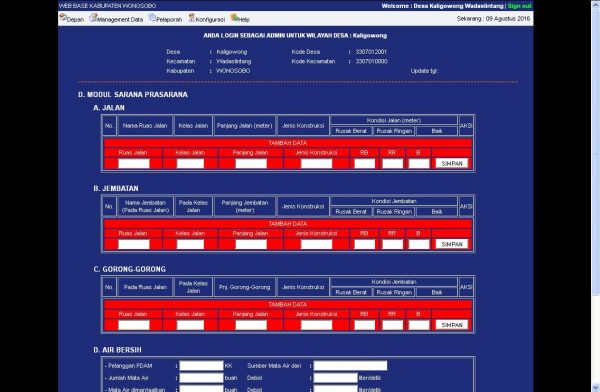Click the Depan icon in the menu bar
The width and height of the screenshot is (600, 392).
63,18
